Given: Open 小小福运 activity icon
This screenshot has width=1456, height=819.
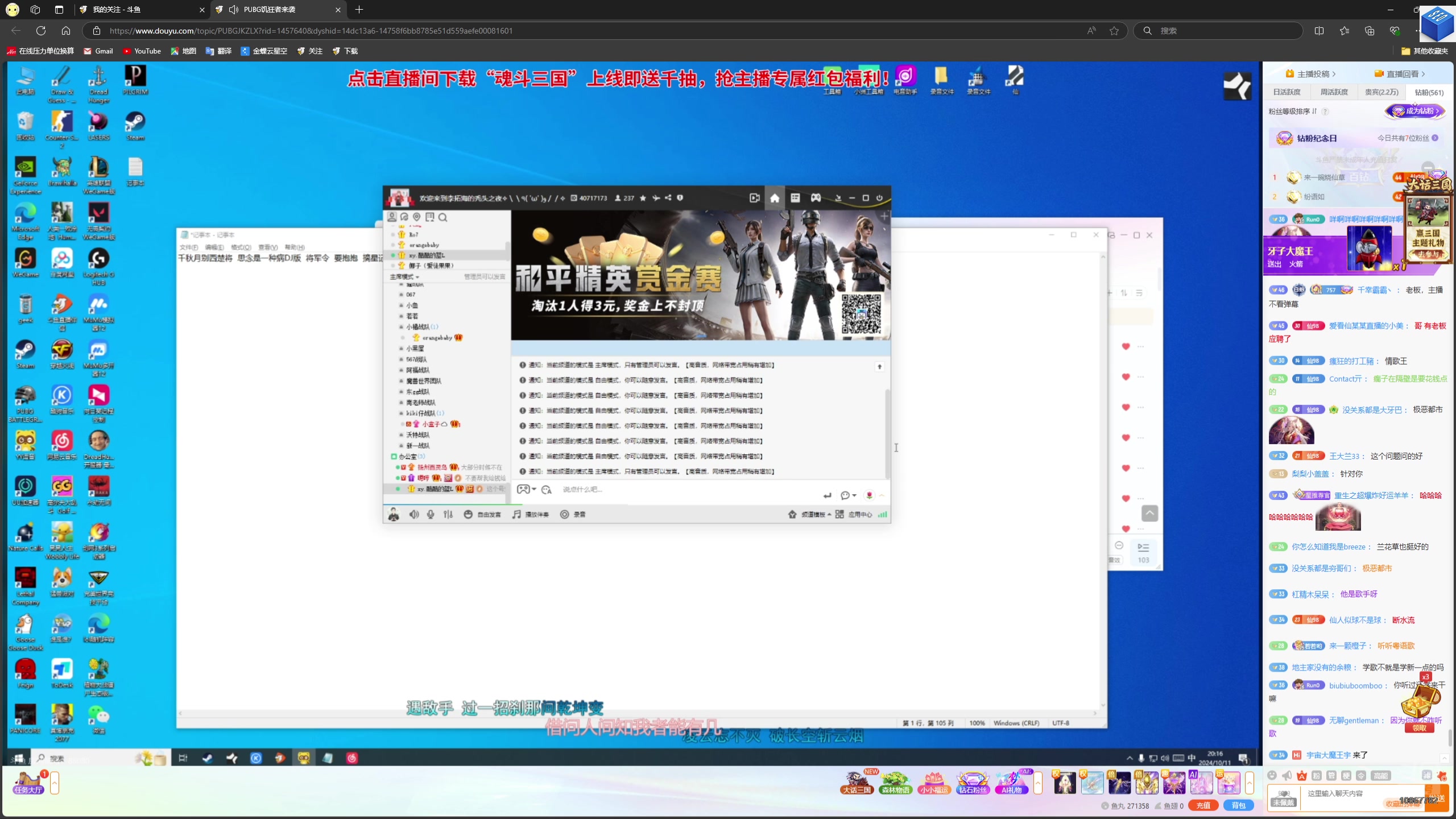Looking at the screenshot, I should tap(934, 783).
